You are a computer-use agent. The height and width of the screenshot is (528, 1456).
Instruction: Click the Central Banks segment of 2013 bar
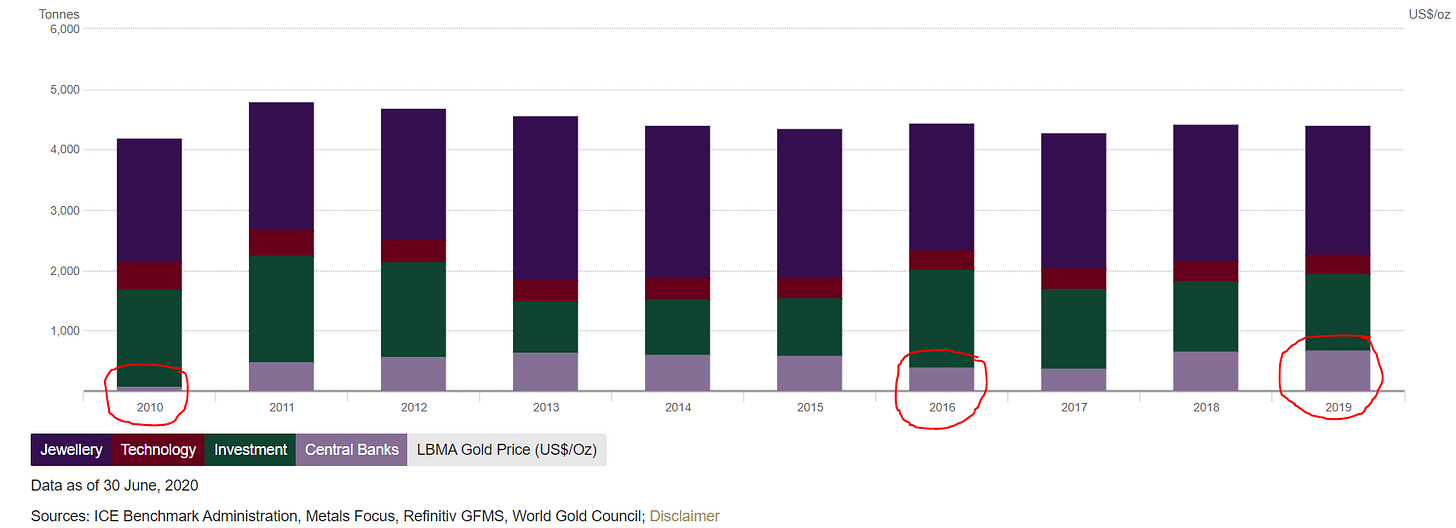click(545, 371)
